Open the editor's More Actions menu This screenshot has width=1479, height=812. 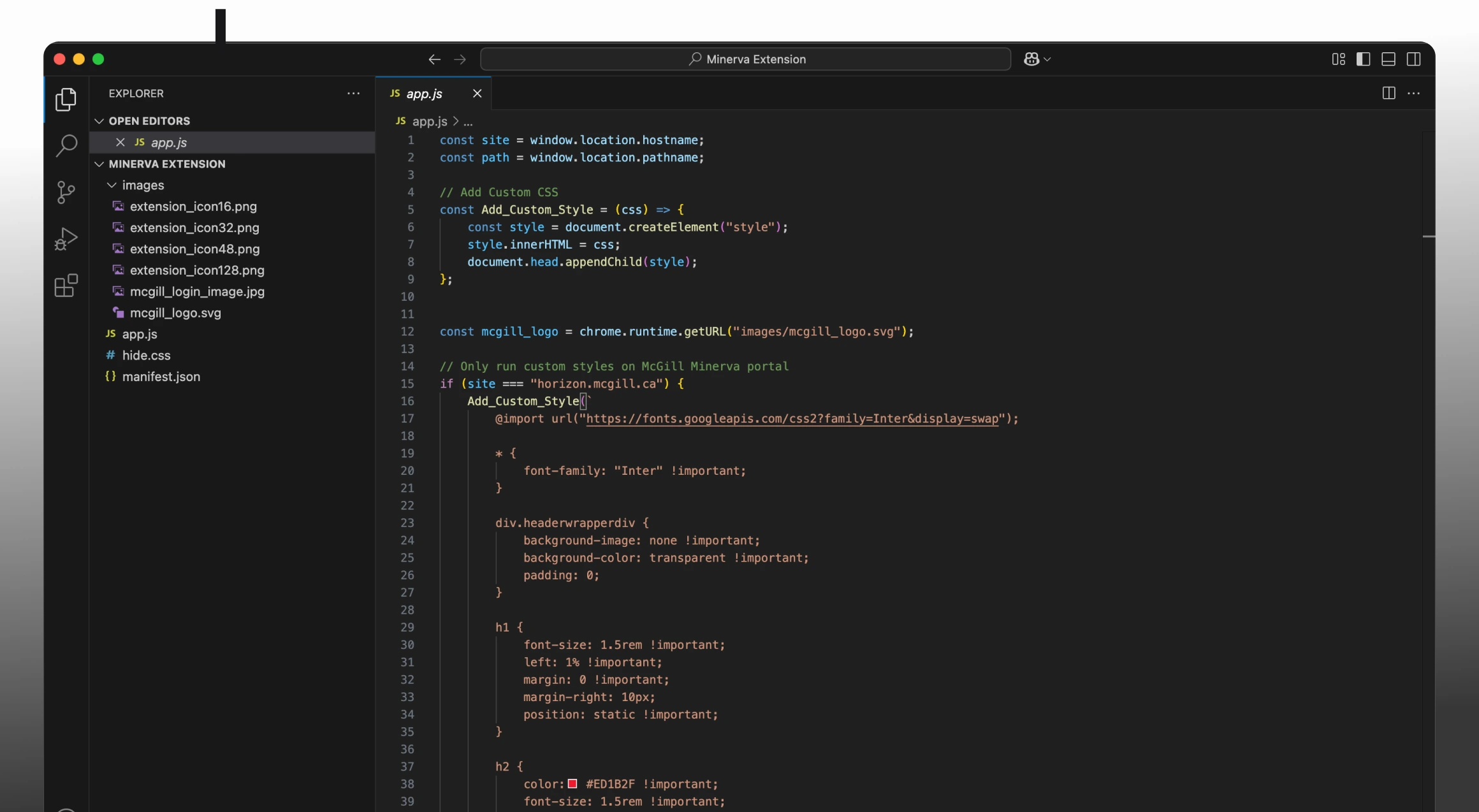point(1414,93)
